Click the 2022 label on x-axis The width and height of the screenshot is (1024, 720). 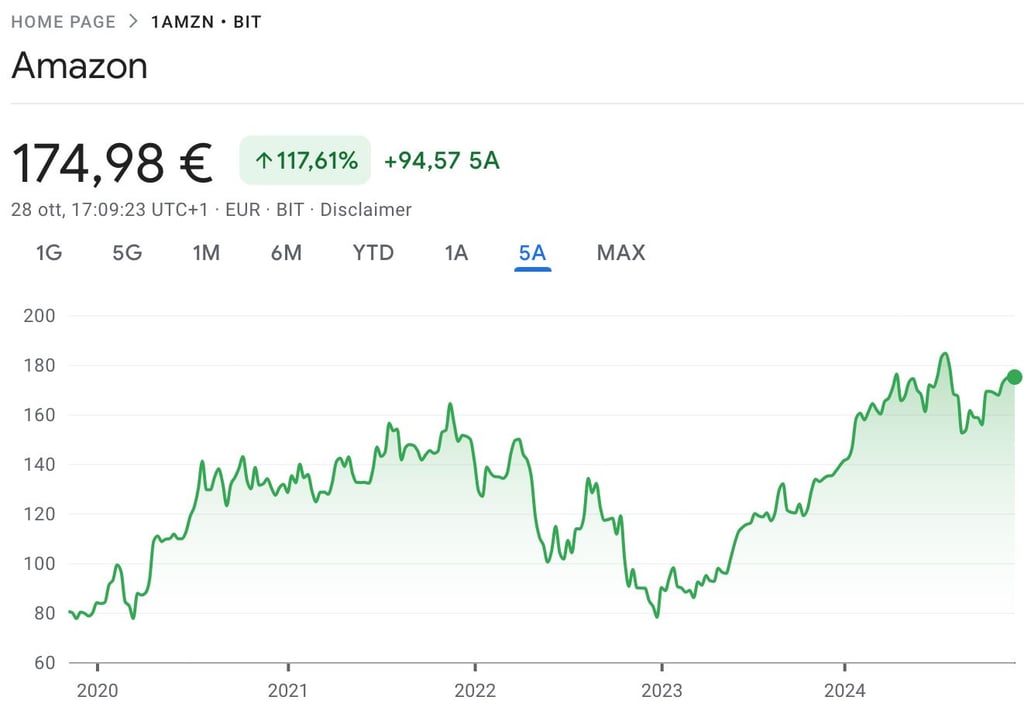(x=475, y=691)
